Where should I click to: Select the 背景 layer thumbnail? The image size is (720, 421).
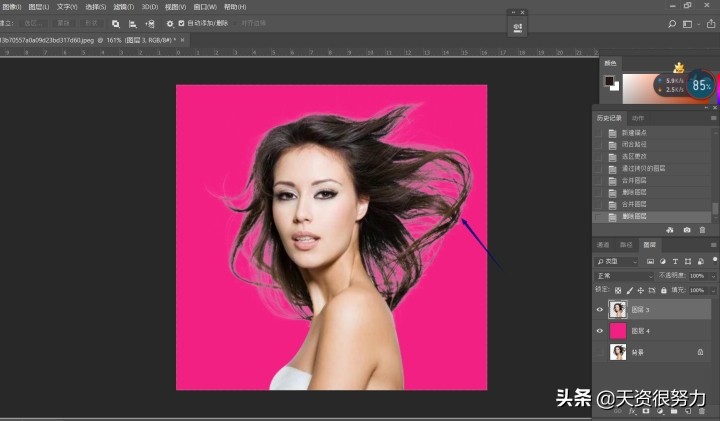tap(618, 352)
